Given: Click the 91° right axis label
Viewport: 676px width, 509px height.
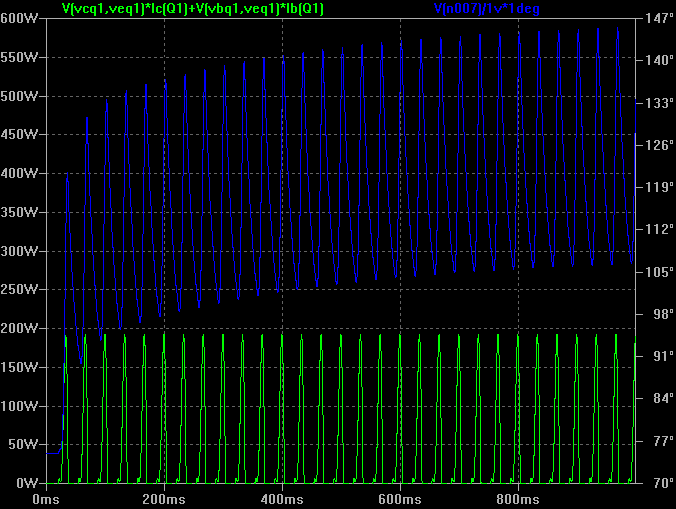Looking at the screenshot, I should point(663,356).
